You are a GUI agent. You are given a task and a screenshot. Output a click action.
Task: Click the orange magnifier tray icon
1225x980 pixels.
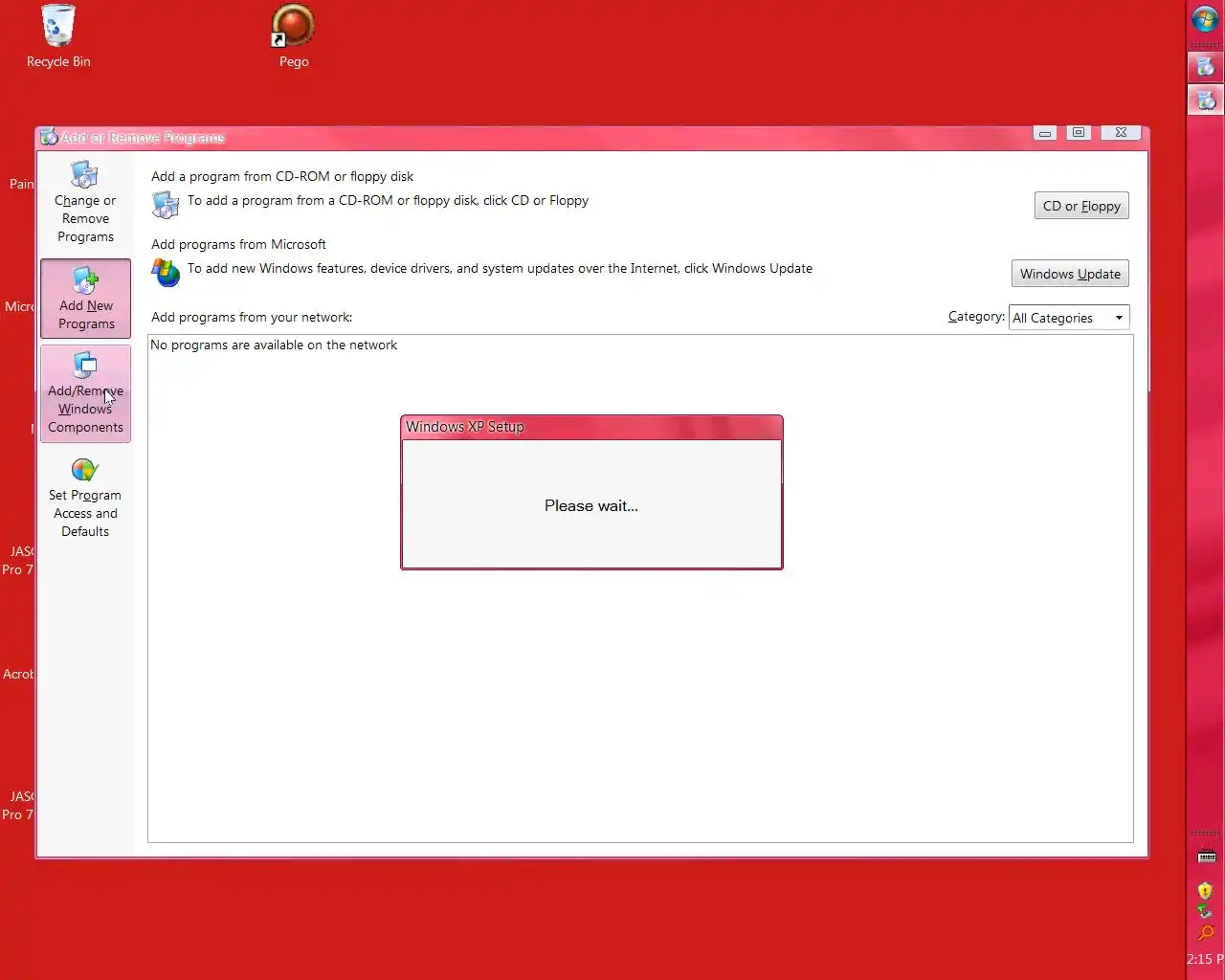[x=1205, y=933]
